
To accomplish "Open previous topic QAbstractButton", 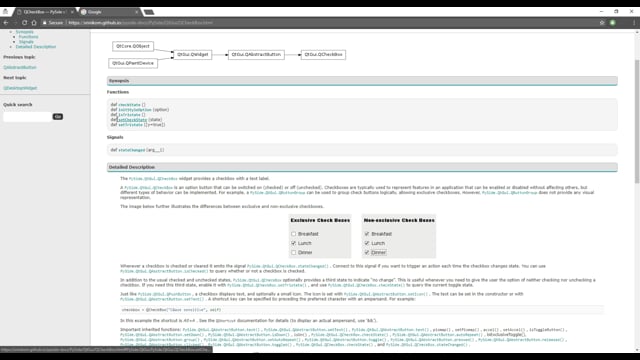I will (20, 67).
